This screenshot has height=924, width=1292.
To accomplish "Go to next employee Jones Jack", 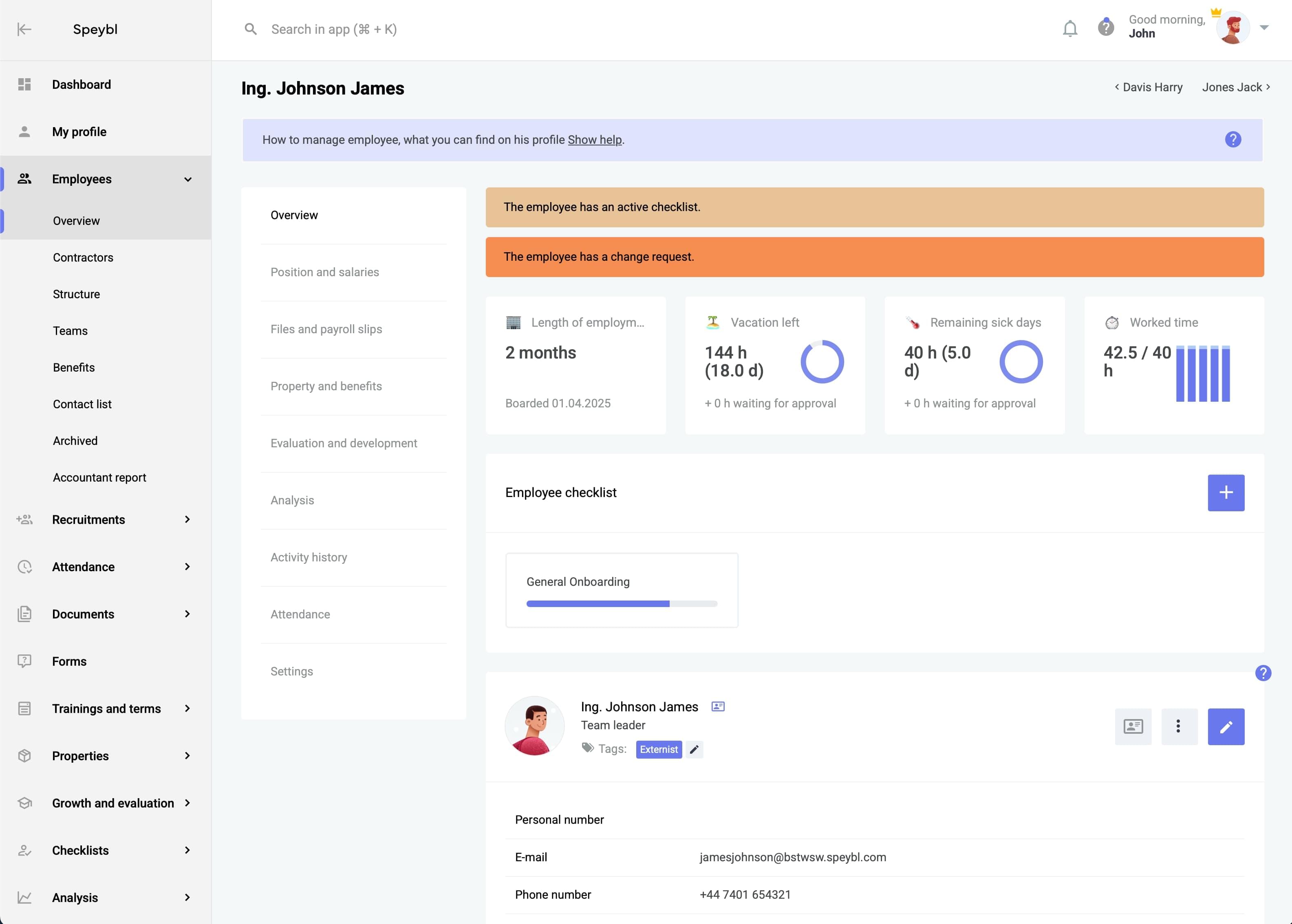I will point(1236,87).
